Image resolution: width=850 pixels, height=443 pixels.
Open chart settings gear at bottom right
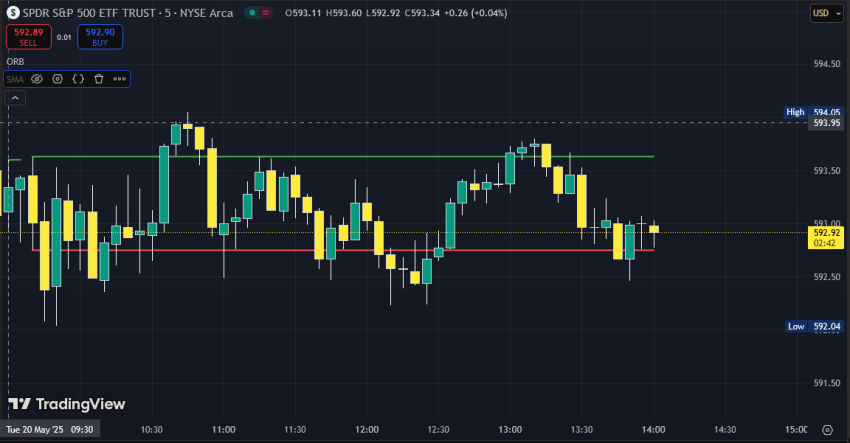(x=827, y=430)
